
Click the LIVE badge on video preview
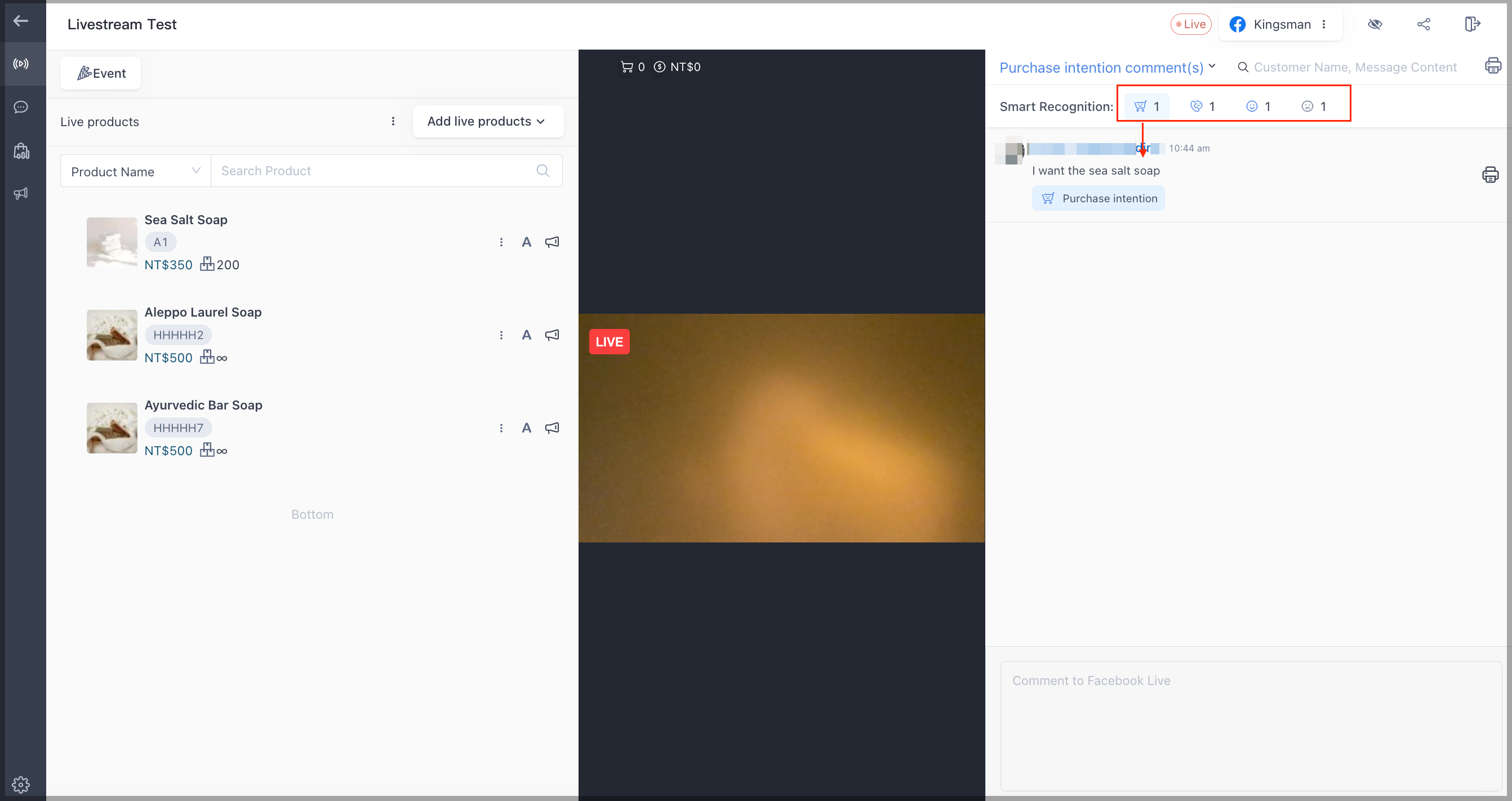coord(610,342)
